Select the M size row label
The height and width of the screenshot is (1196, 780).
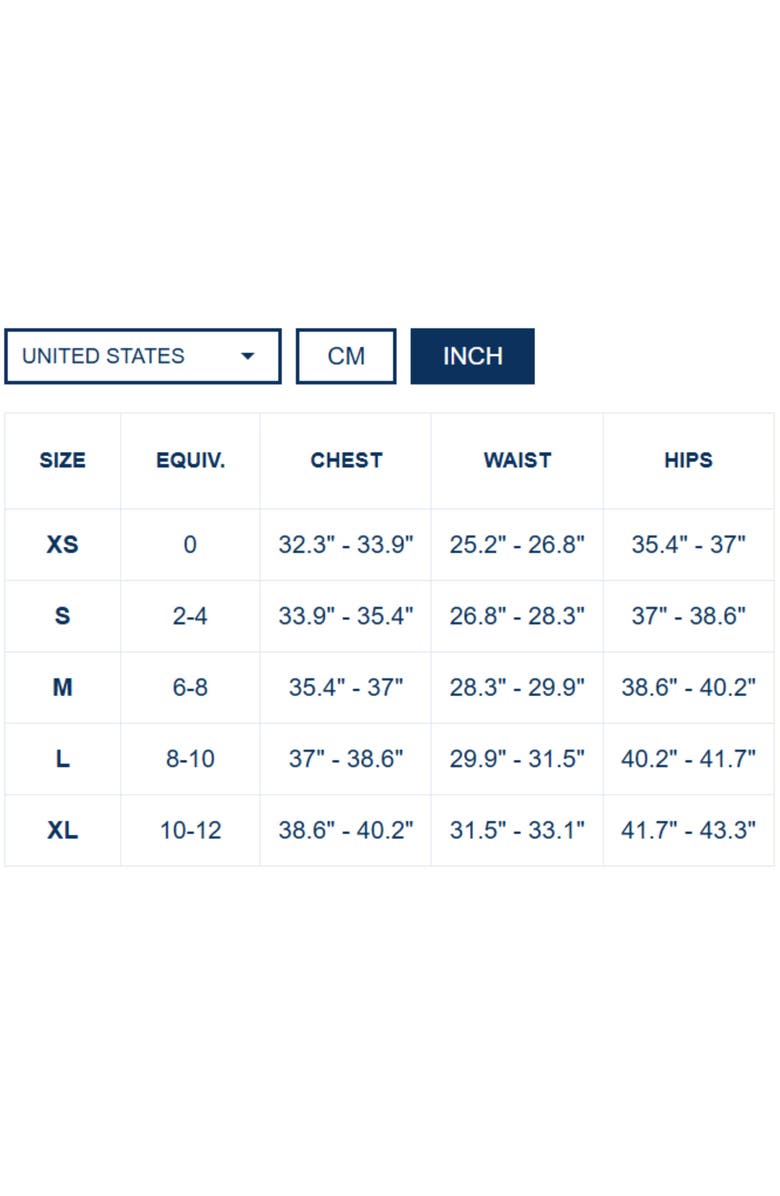(62, 688)
